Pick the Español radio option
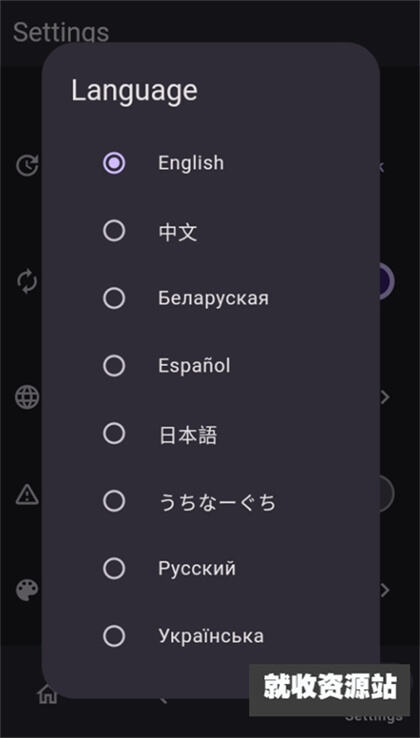Image resolution: width=420 pixels, height=738 pixels. (114, 366)
